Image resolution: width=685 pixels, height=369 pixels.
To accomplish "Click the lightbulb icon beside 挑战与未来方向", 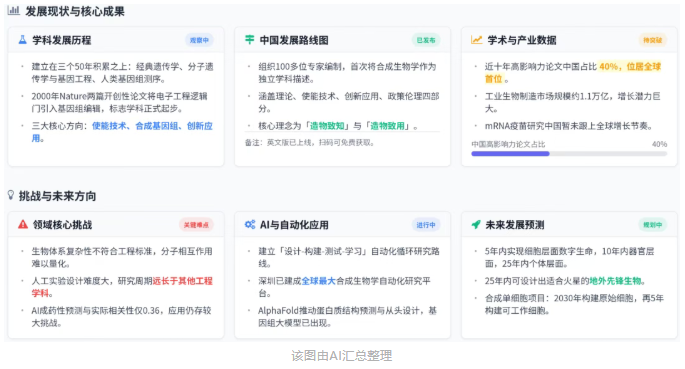I will coord(11,195).
